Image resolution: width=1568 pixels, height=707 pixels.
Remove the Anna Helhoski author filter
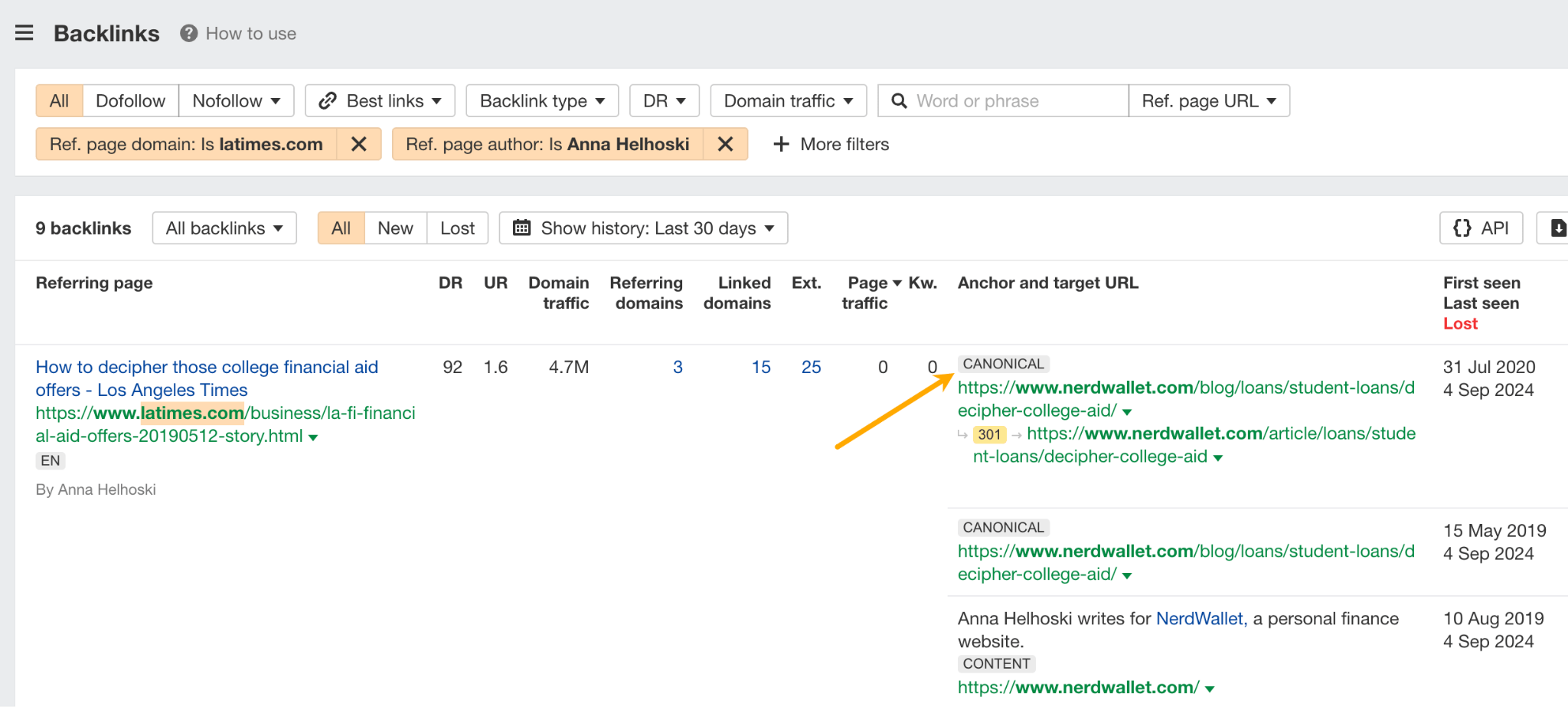pos(724,144)
